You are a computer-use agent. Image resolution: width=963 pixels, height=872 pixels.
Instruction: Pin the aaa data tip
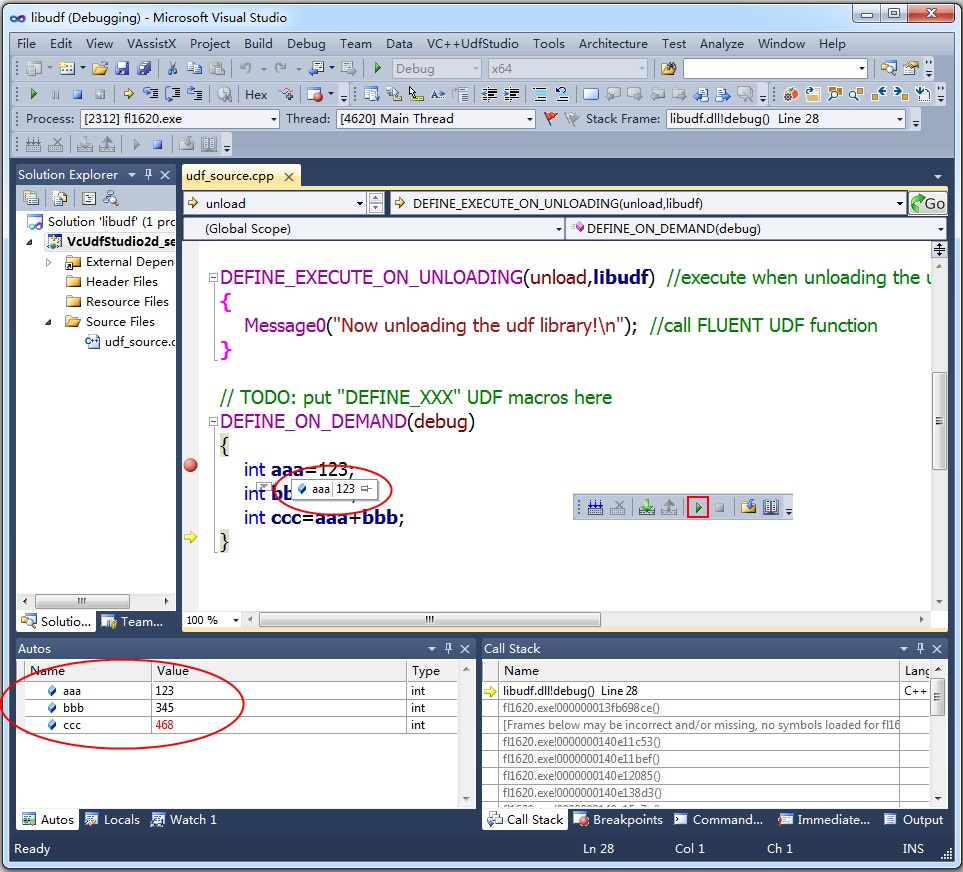(367, 489)
